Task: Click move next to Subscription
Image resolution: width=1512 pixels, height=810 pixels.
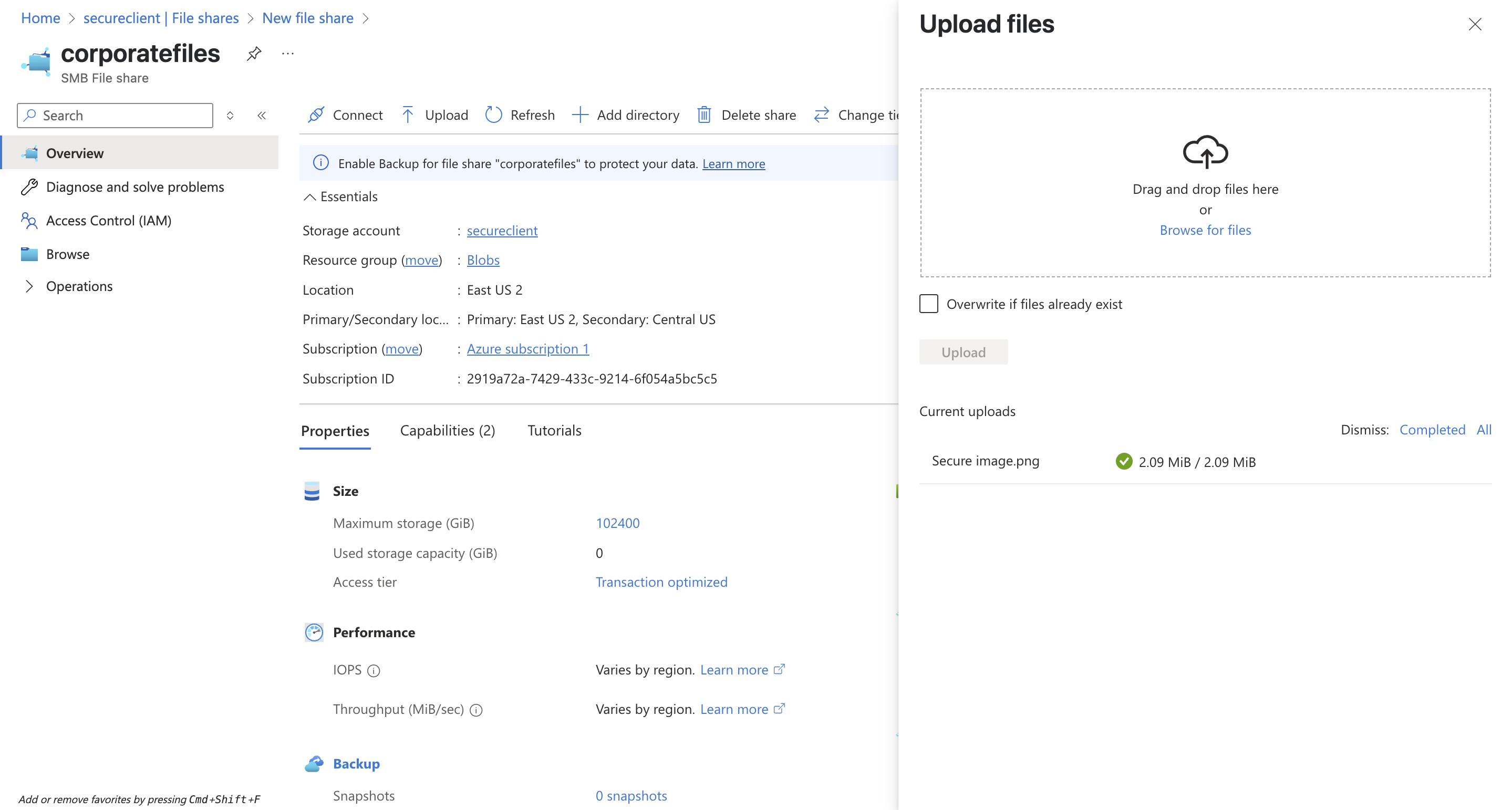Action: [401, 349]
